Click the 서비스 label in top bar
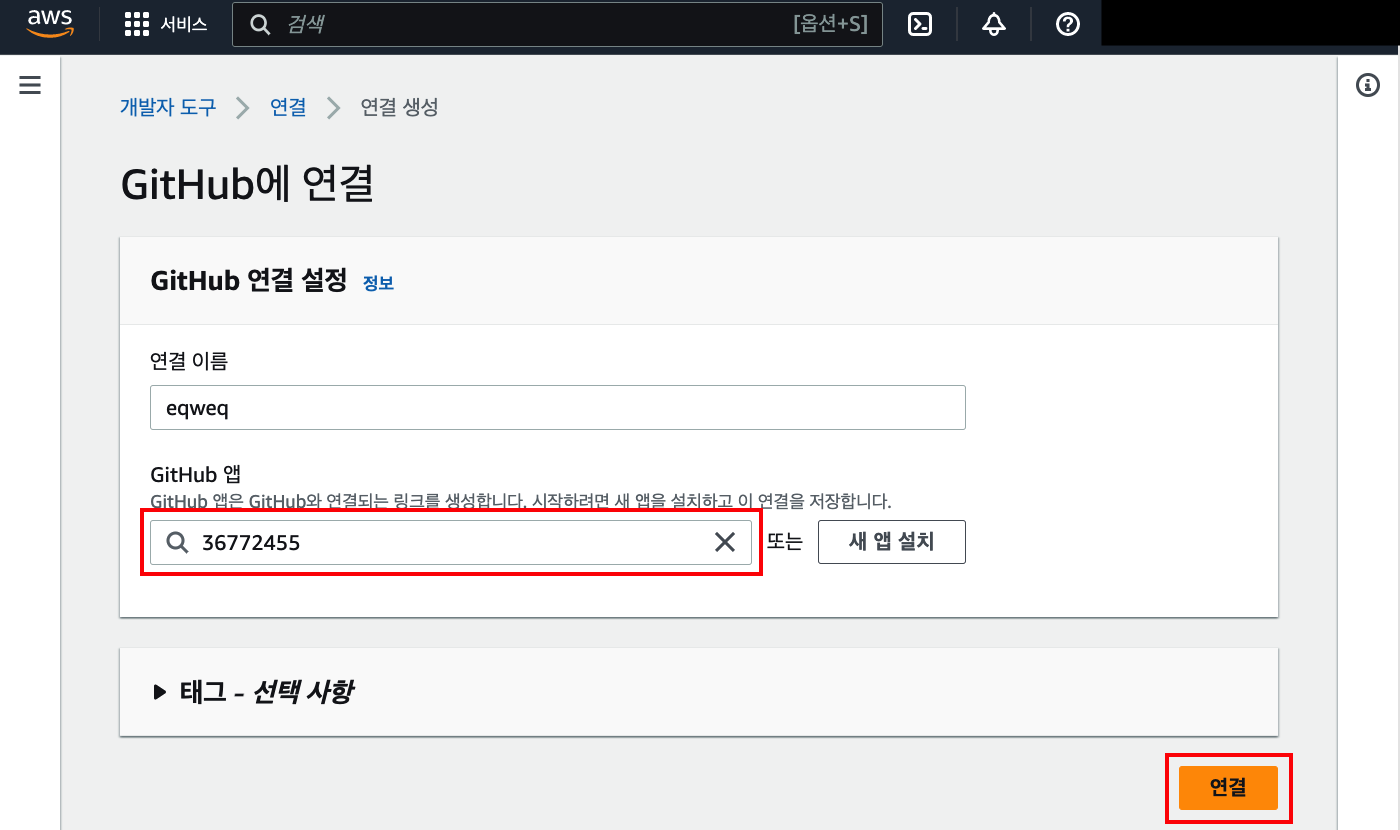The width and height of the screenshot is (1400, 830). 184,25
